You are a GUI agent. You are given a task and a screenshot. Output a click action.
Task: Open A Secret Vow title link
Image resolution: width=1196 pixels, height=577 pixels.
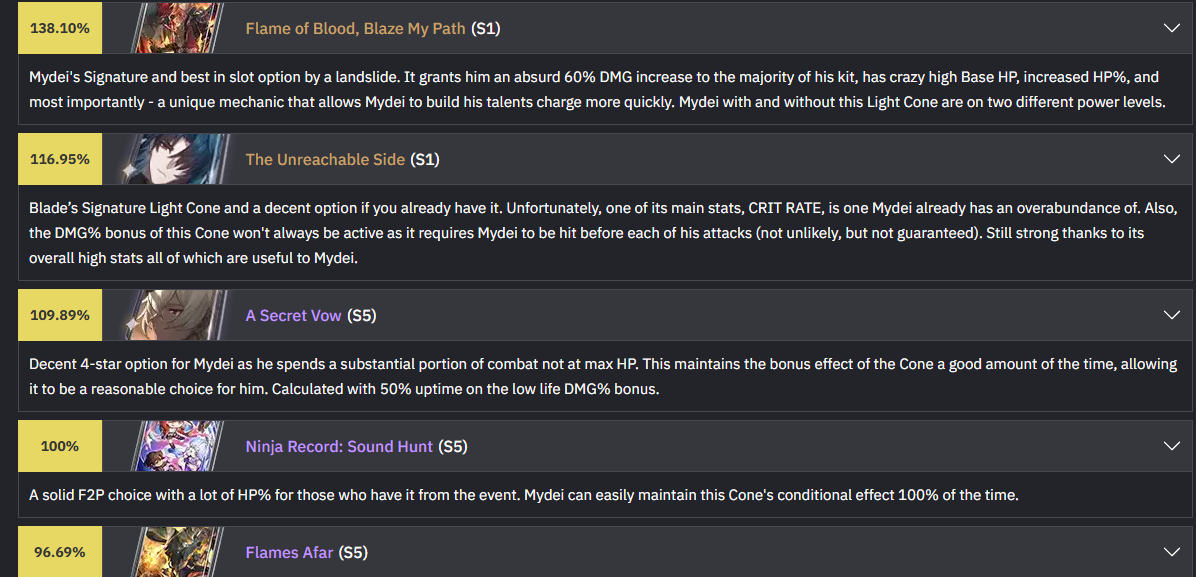(x=294, y=316)
